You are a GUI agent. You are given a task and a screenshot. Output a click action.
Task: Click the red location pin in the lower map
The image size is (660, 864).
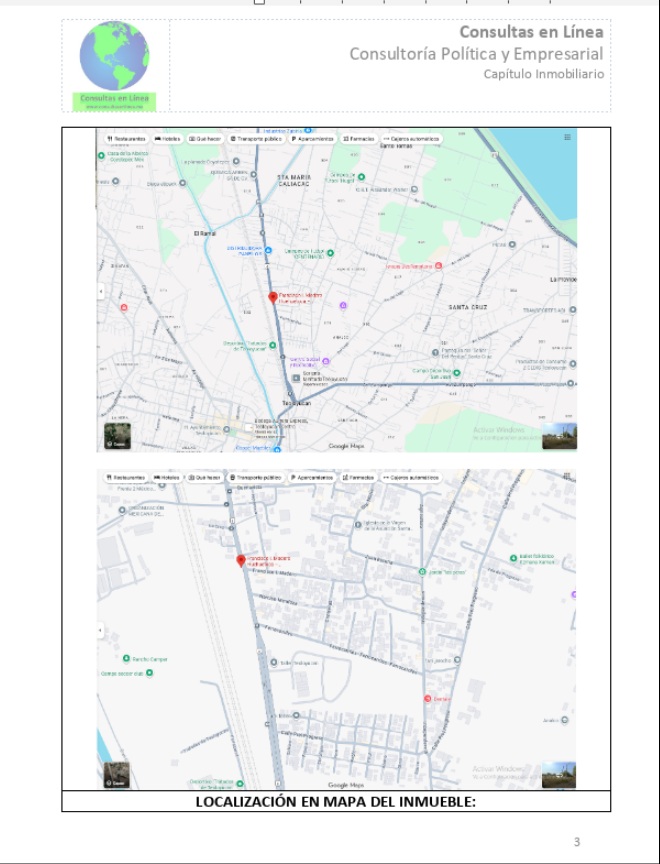[240, 560]
